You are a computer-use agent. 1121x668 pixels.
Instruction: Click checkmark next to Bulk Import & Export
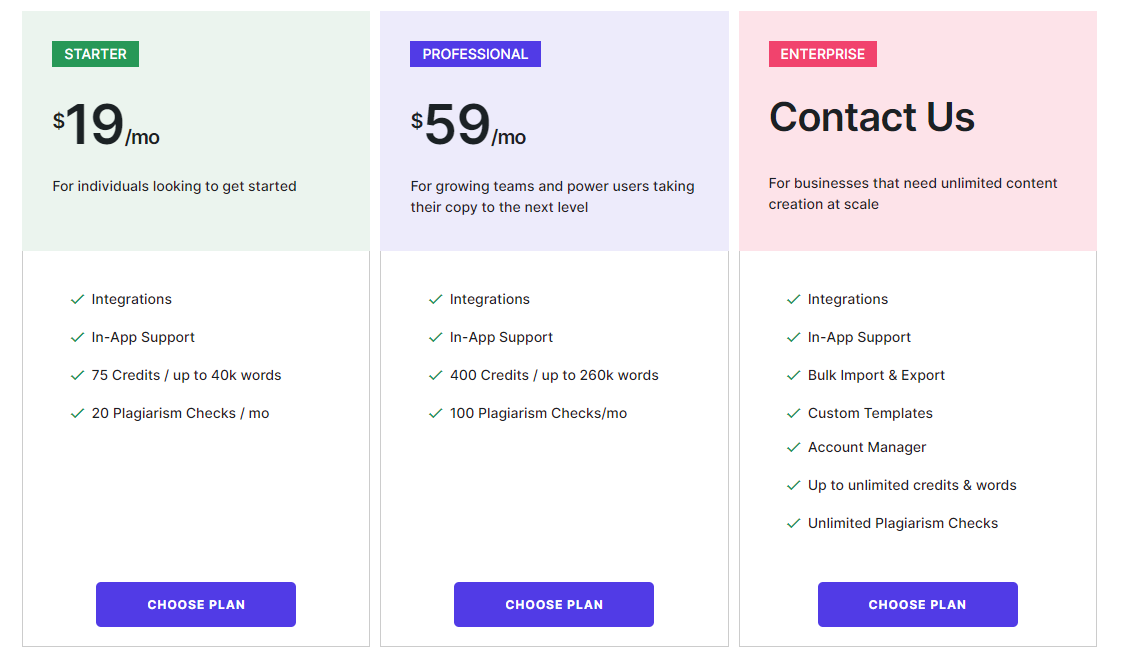tap(793, 375)
